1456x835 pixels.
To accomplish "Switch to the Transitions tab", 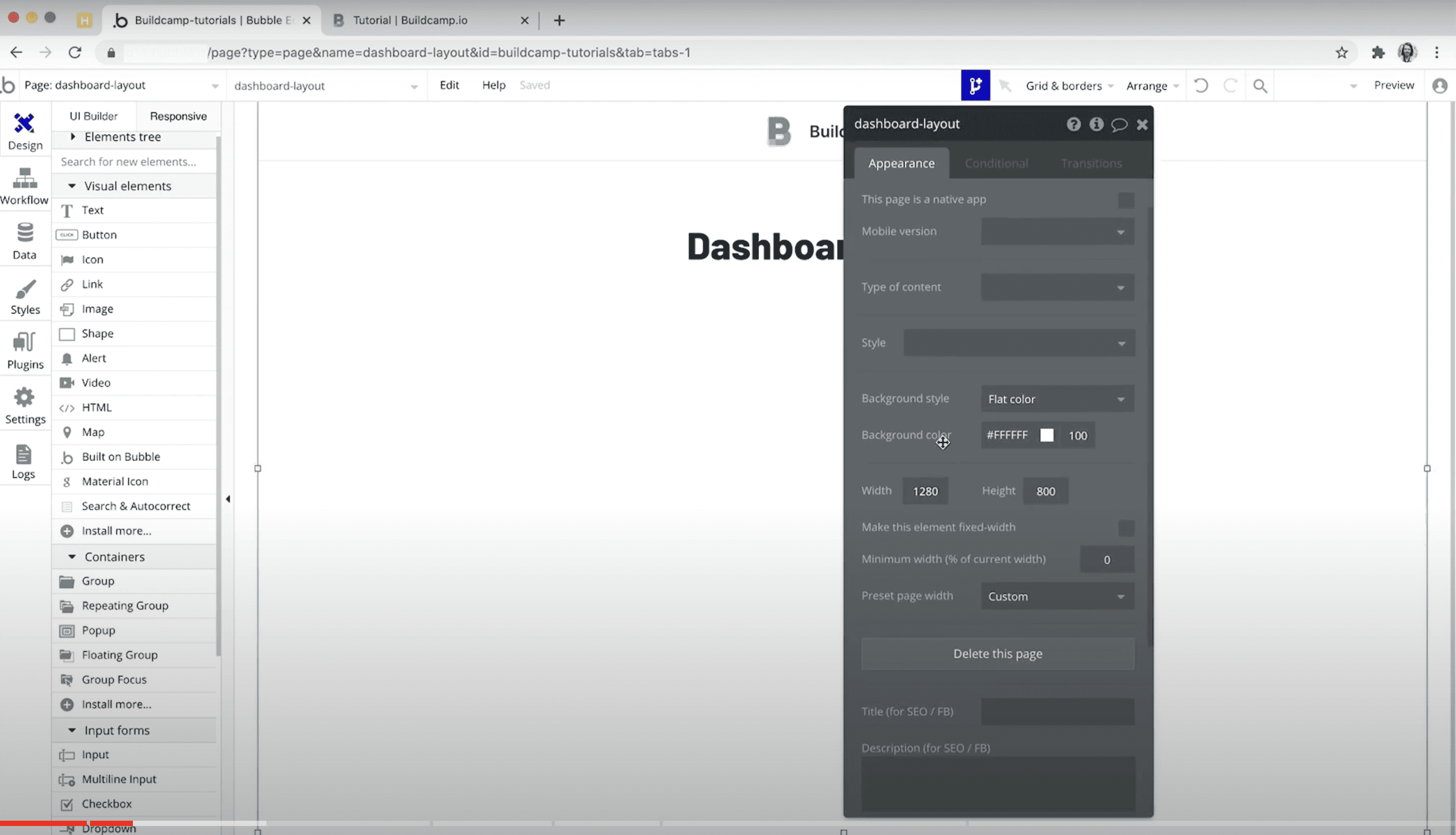I will pos(1092,163).
